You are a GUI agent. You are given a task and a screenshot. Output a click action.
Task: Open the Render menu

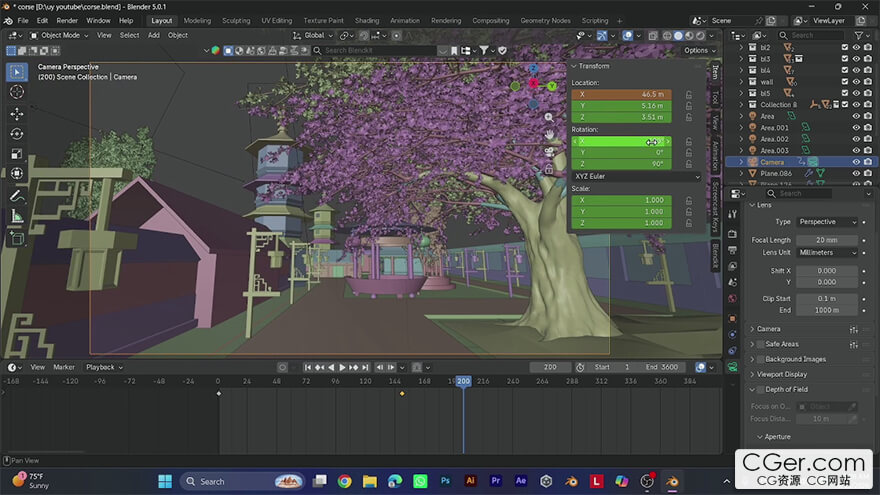67,21
